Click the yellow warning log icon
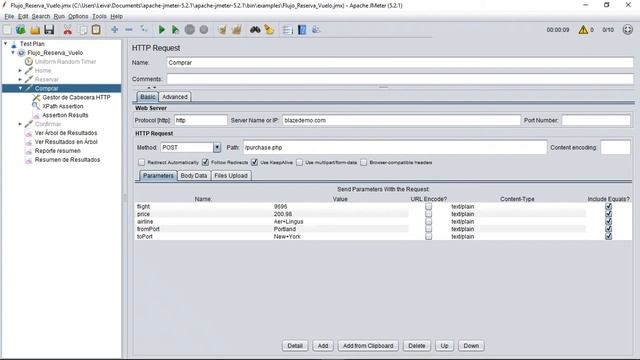 click(583, 30)
